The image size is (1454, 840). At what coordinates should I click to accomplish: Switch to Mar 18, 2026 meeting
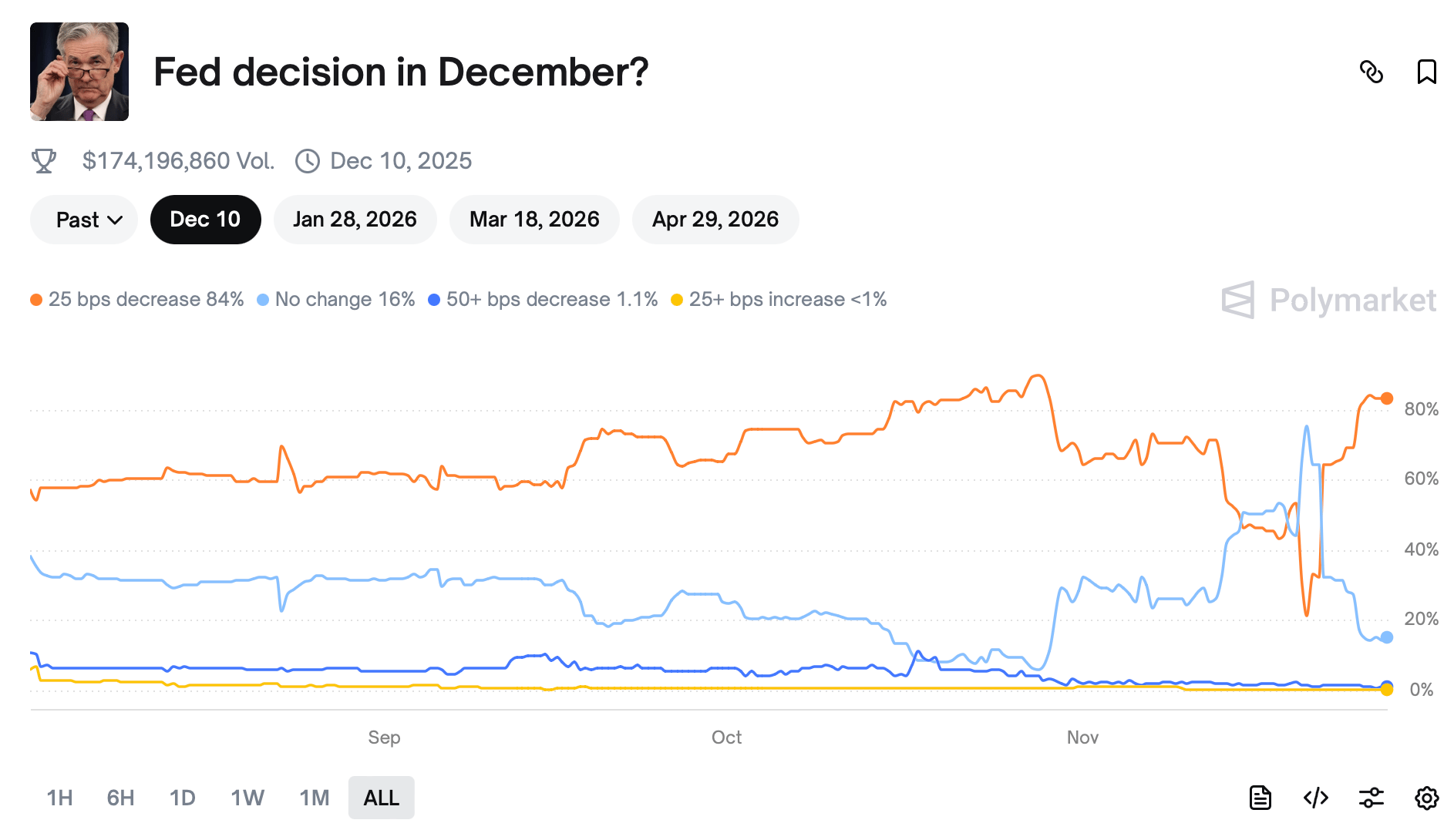pos(534,220)
